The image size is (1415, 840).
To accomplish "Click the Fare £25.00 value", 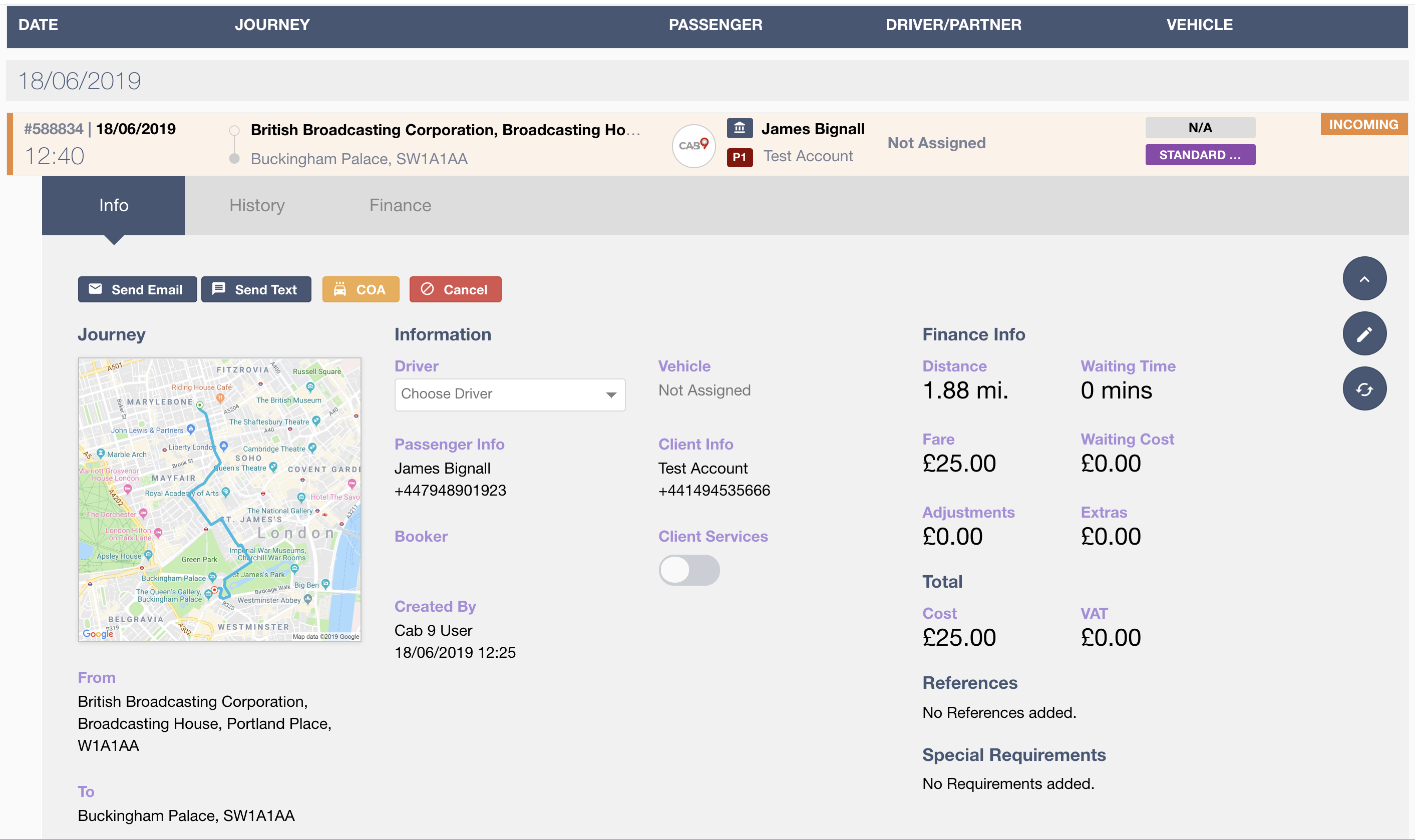I will pyautogui.click(x=959, y=463).
